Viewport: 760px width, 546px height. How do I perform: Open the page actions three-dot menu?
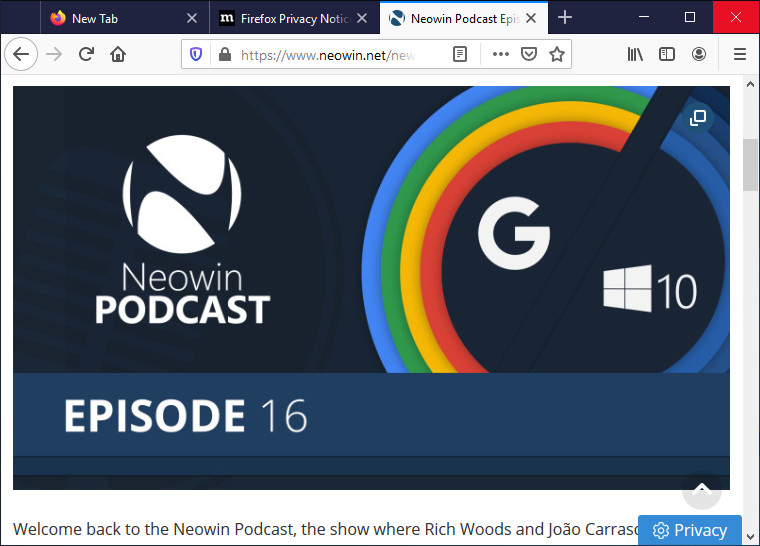(x=501, y=54)
